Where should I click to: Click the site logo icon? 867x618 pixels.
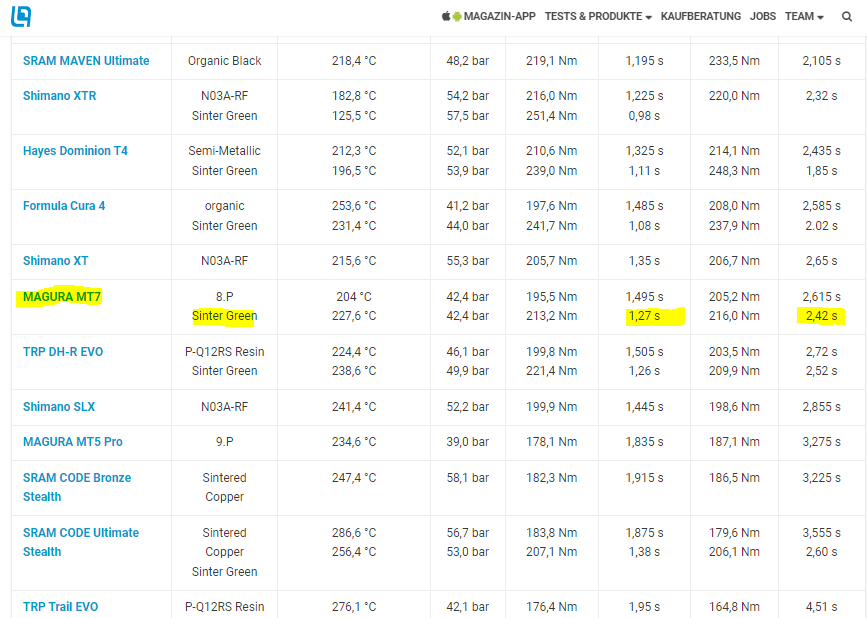tap(20, 16)
